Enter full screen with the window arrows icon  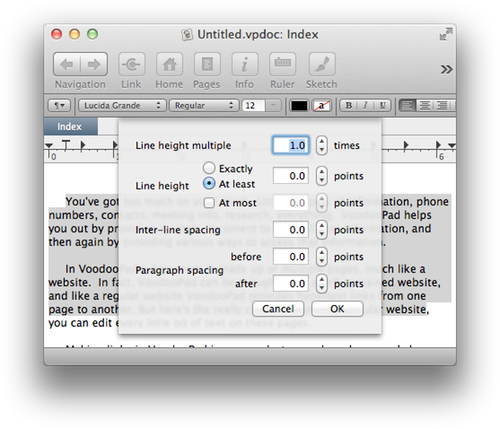click(x=446, y=34)
